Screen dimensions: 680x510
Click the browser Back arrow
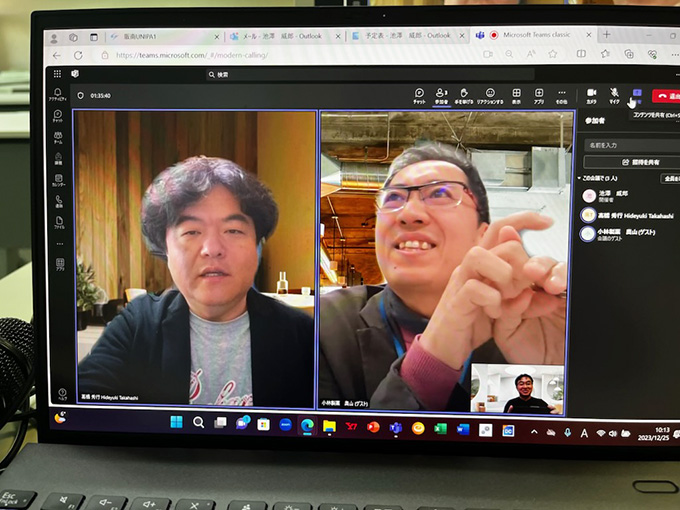[56, 56]
